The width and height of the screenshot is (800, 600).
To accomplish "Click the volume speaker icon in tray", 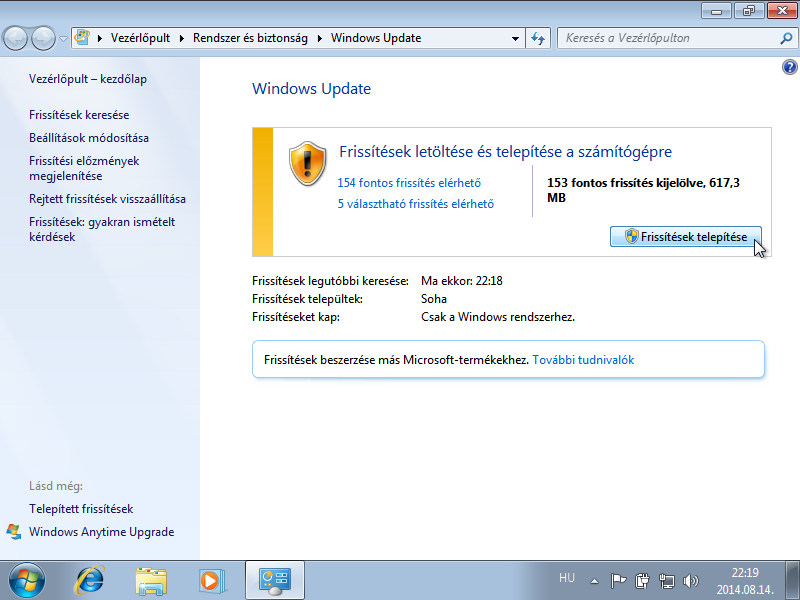I will pyautogui.click(x=690, y=581).
